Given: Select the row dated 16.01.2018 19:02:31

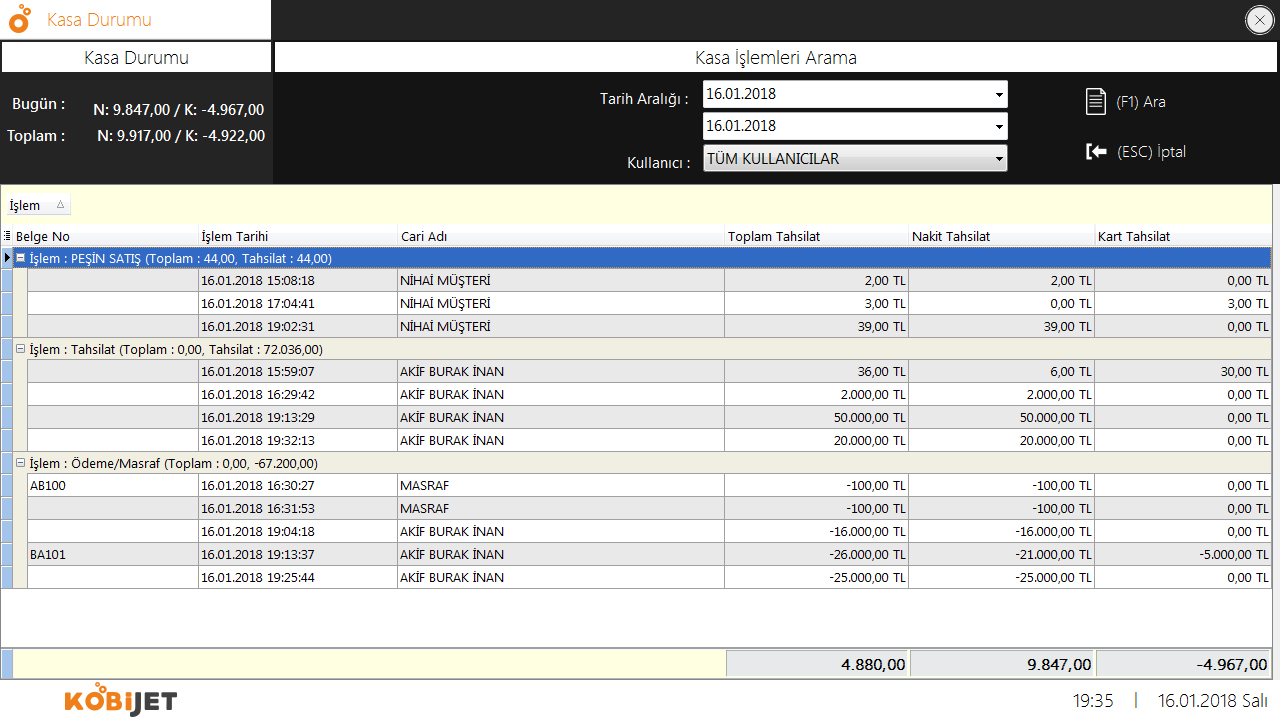Looking at the screenshot, I should (650, 326).
